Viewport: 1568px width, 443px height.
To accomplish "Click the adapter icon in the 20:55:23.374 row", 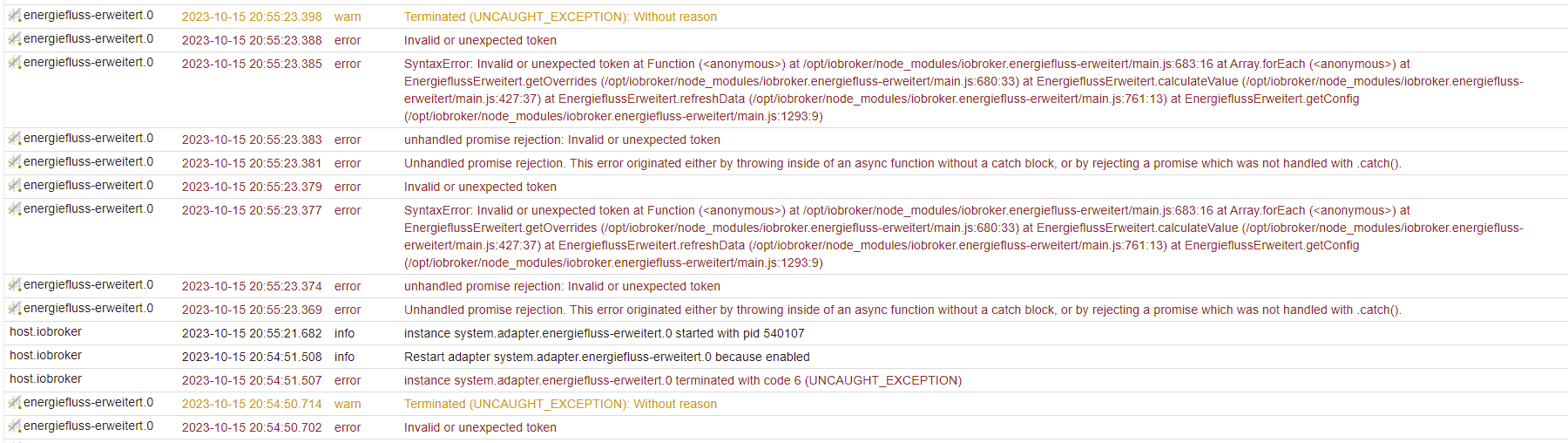I will coord(15,285).
